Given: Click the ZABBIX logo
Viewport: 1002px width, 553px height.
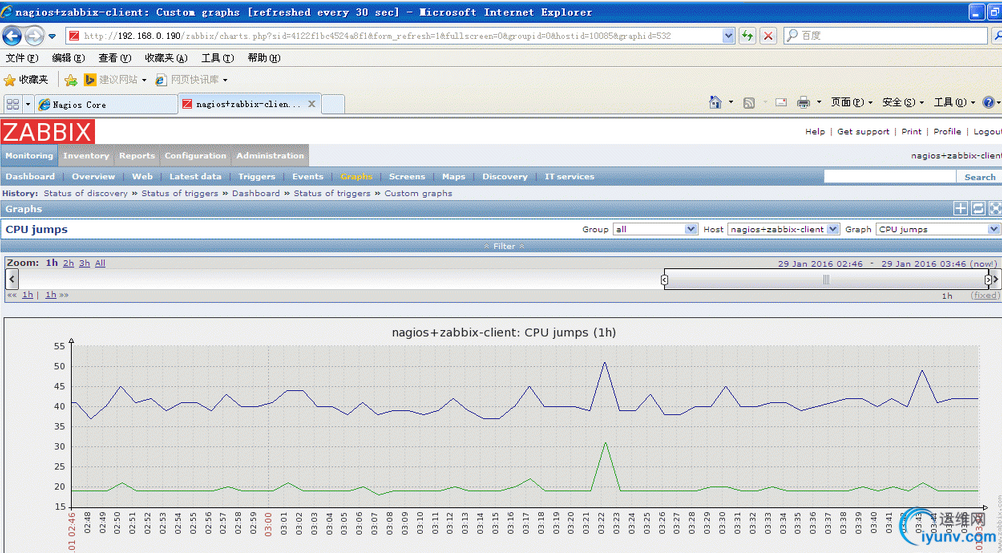Looking at the screenshot, I should 48,132.
